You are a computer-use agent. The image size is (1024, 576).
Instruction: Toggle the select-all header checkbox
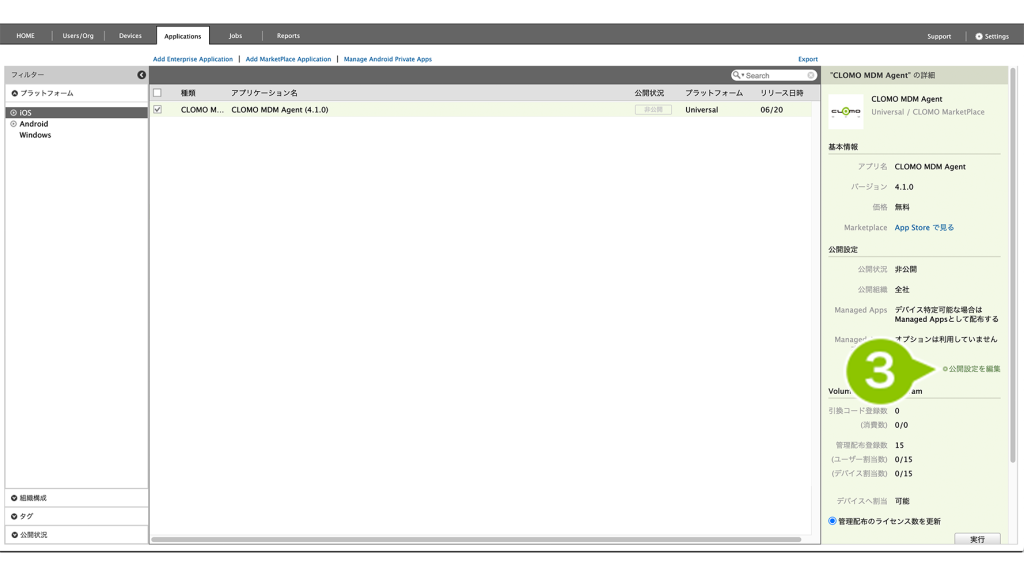click(x=157, y=93)
